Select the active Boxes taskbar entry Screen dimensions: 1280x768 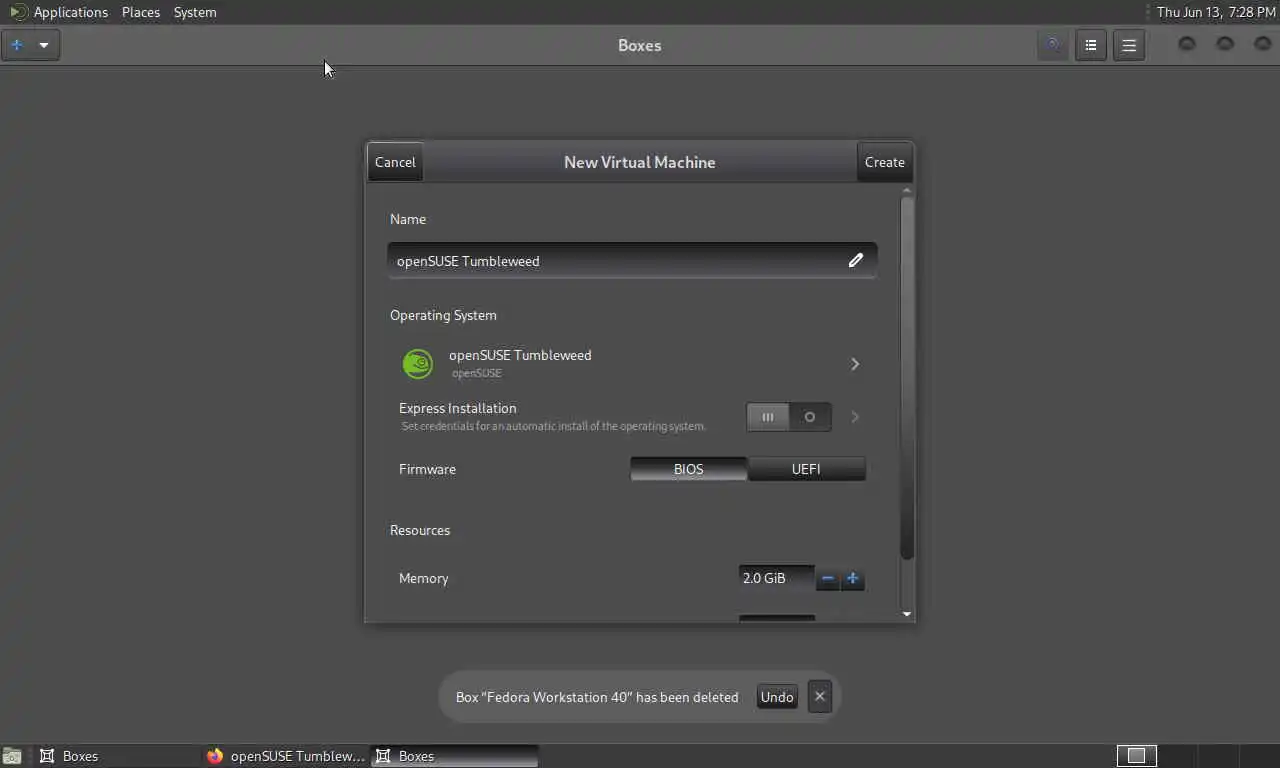[455, 756]
